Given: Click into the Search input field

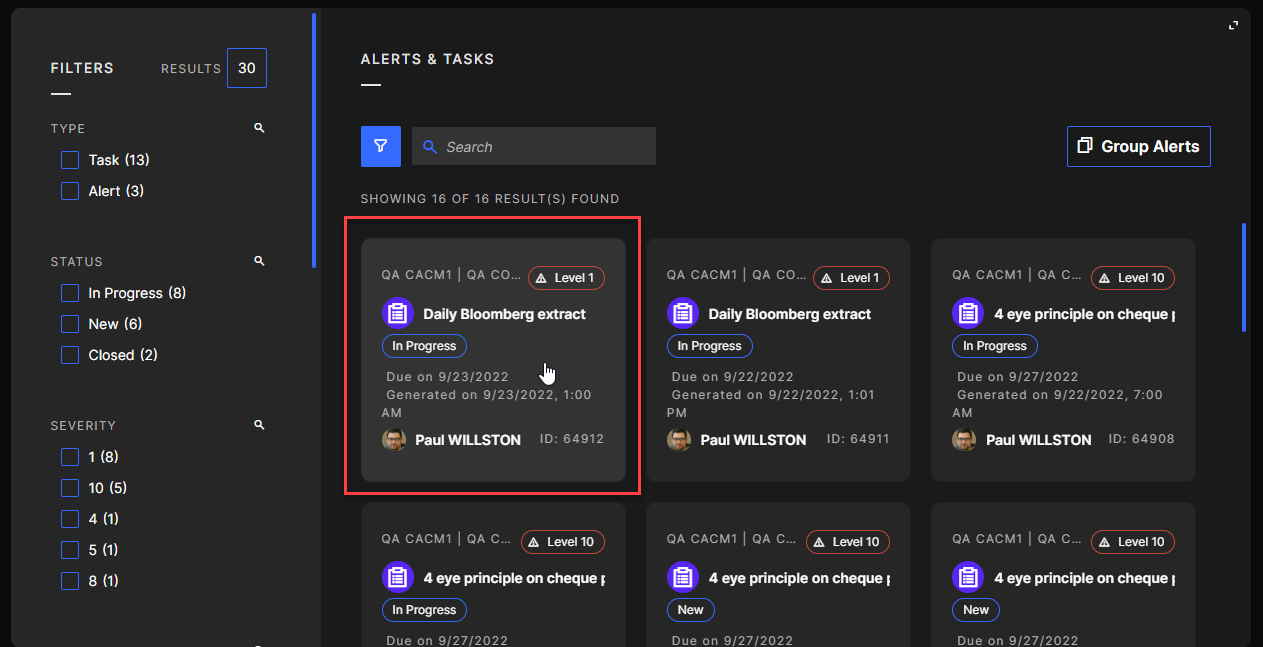Looking at the screenshot, I should click(x=545, y=147).
